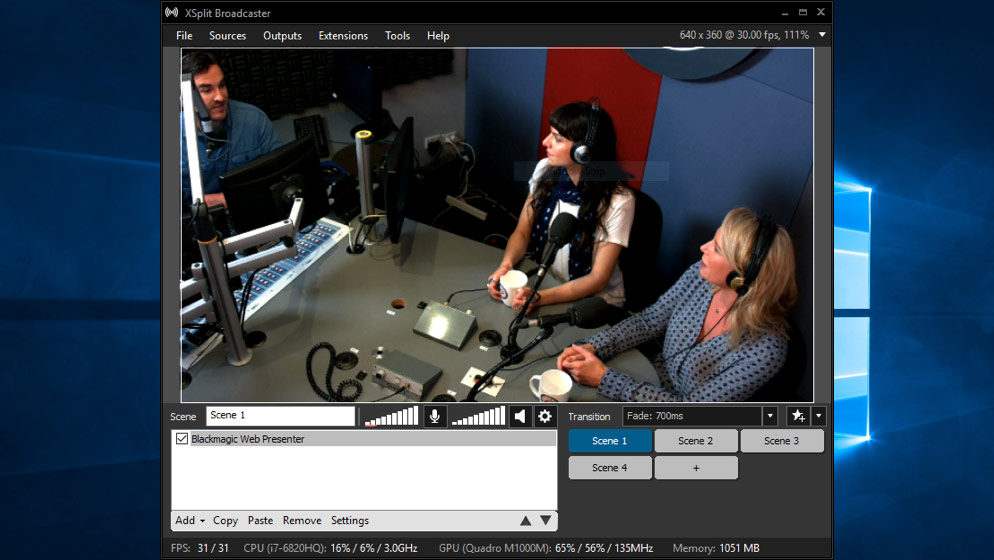
Task: Open the Sources menu
Action: [x=227, y=36]
